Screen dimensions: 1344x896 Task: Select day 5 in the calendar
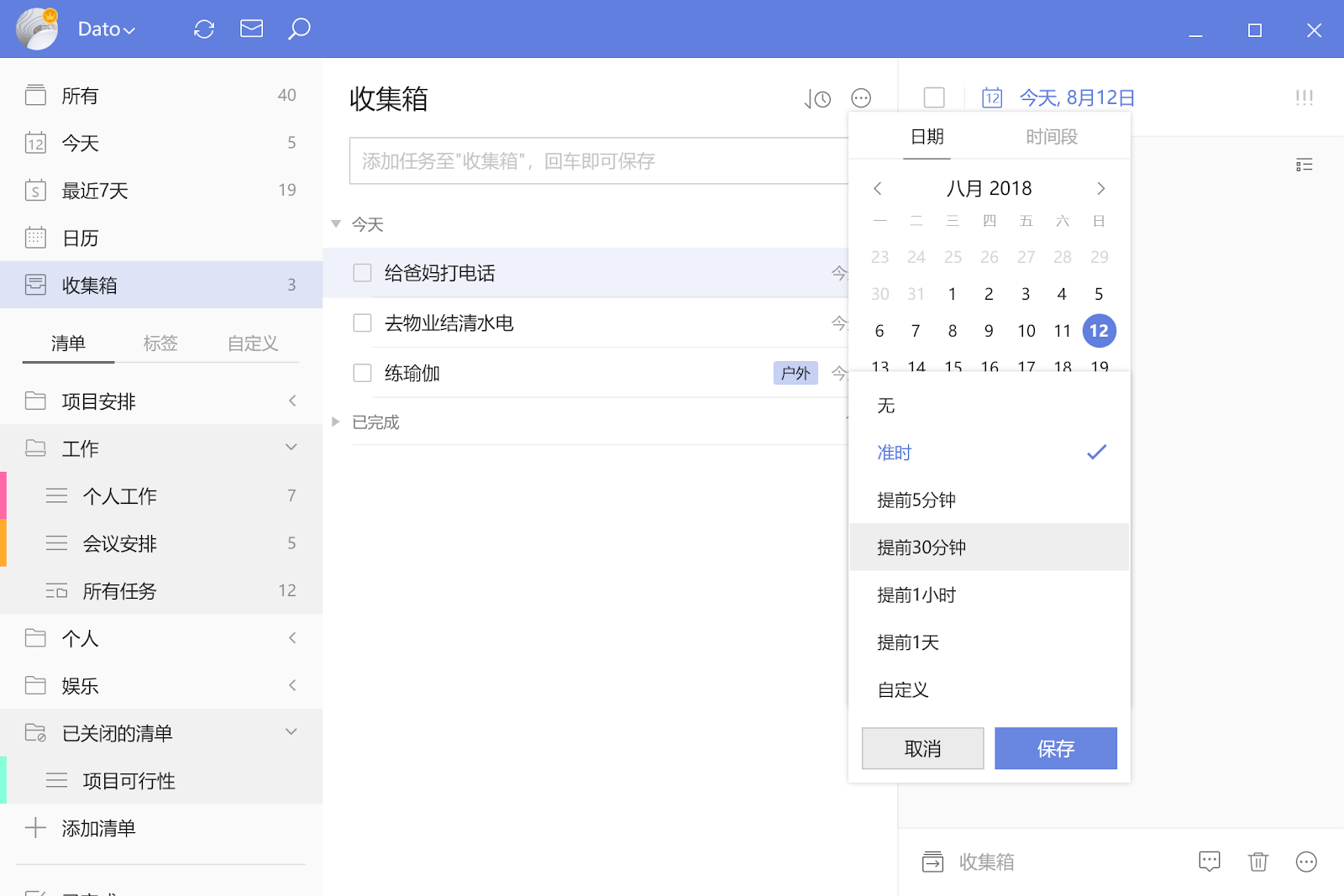1099,294
